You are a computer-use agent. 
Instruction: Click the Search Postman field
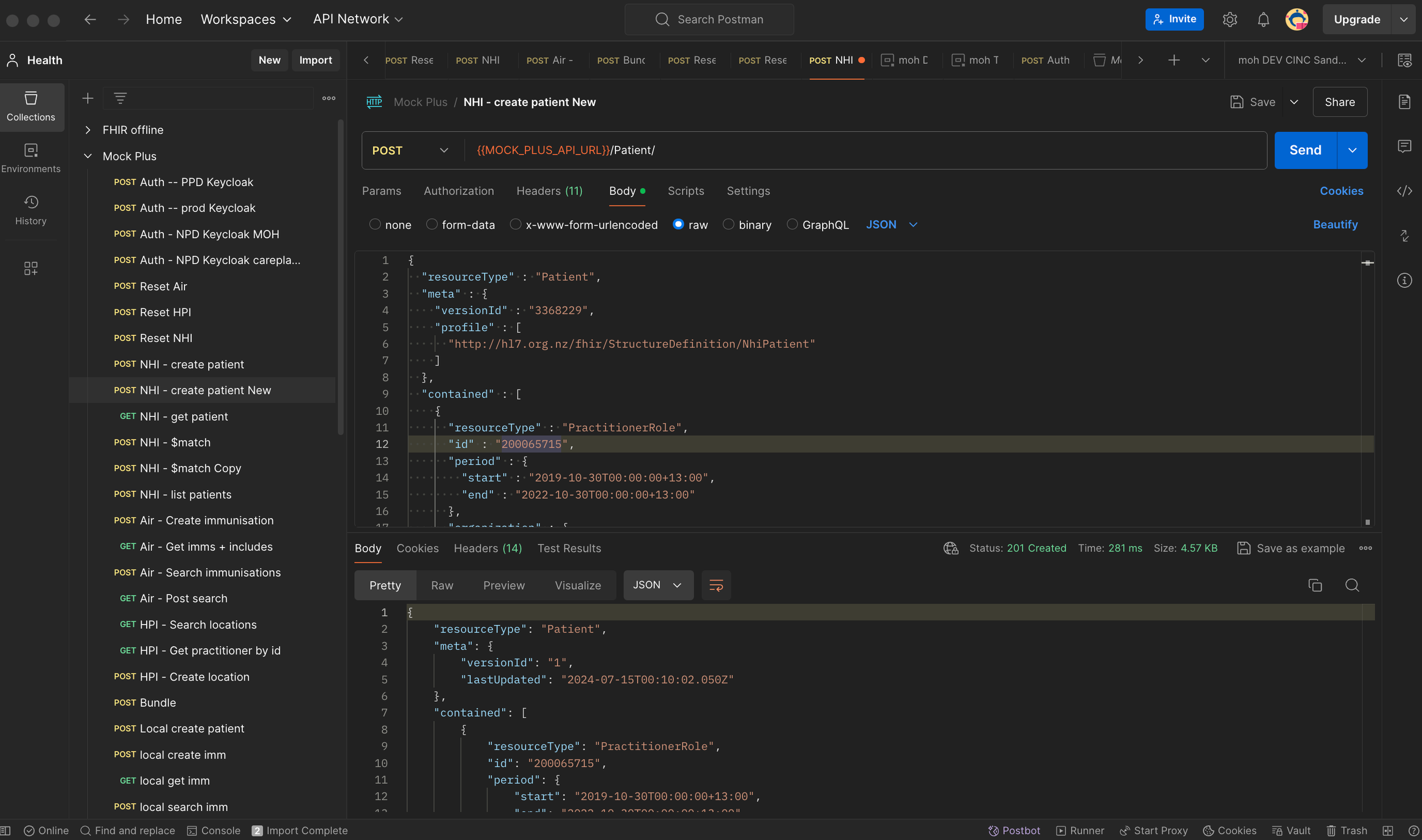709,19
